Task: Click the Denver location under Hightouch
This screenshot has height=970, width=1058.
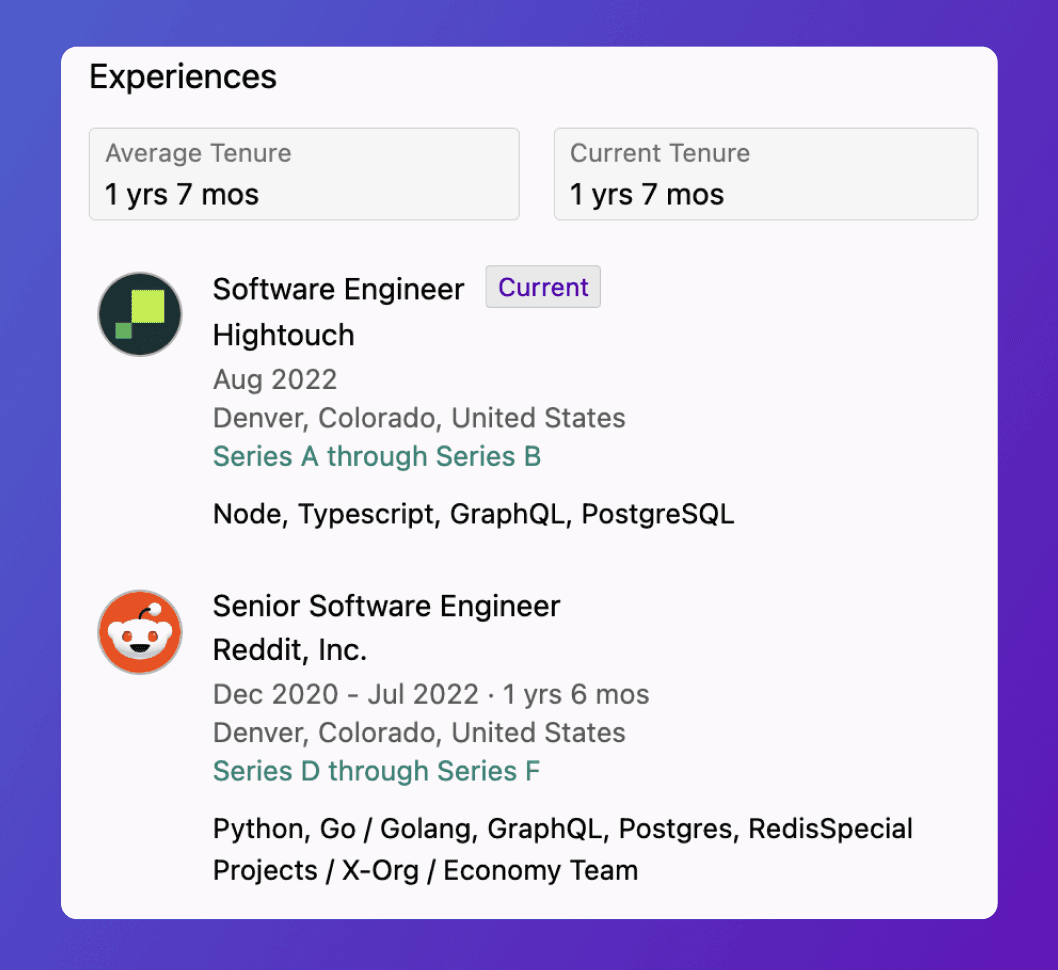Action: pos(419,418)
